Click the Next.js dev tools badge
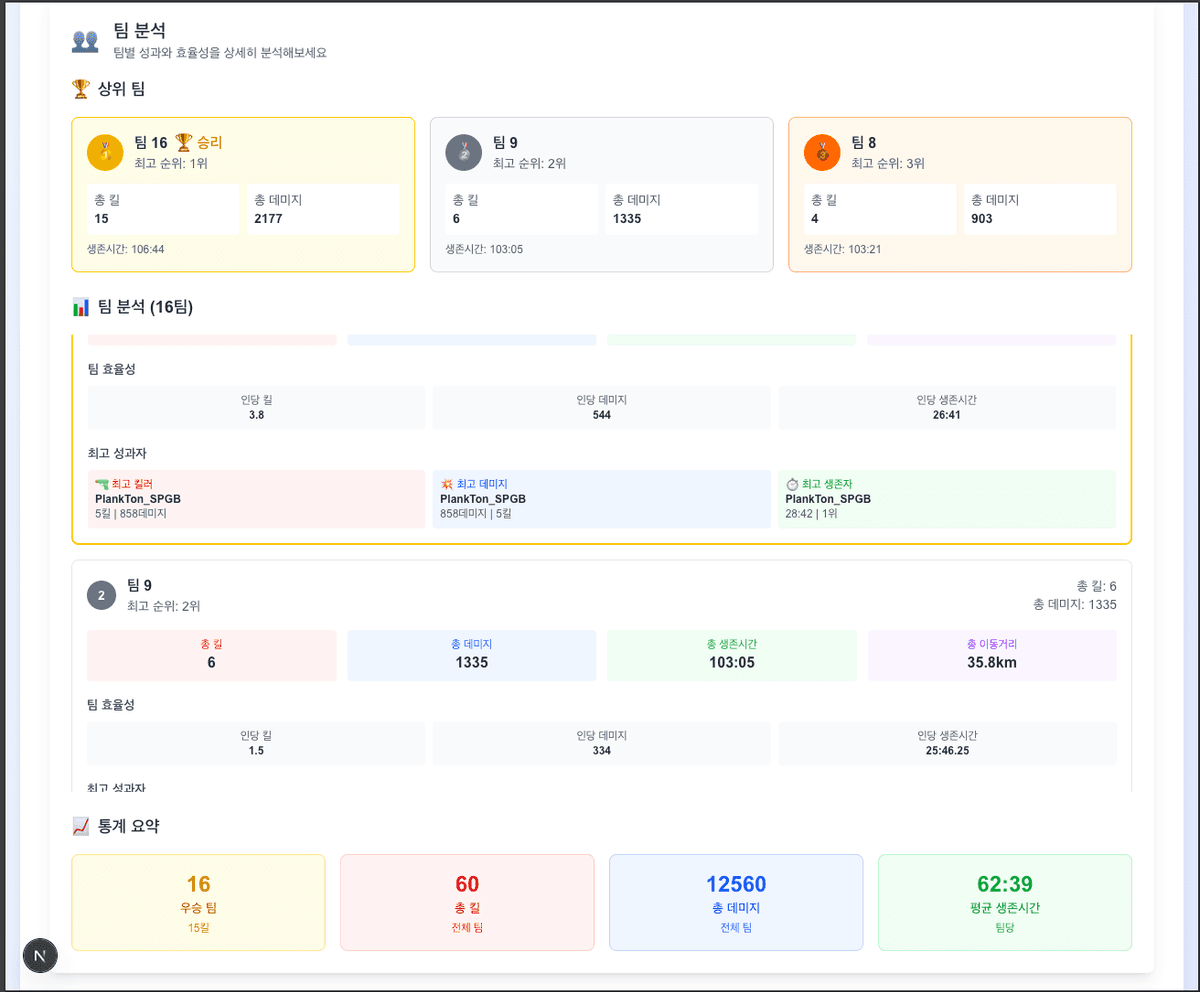 click(40, 956)
